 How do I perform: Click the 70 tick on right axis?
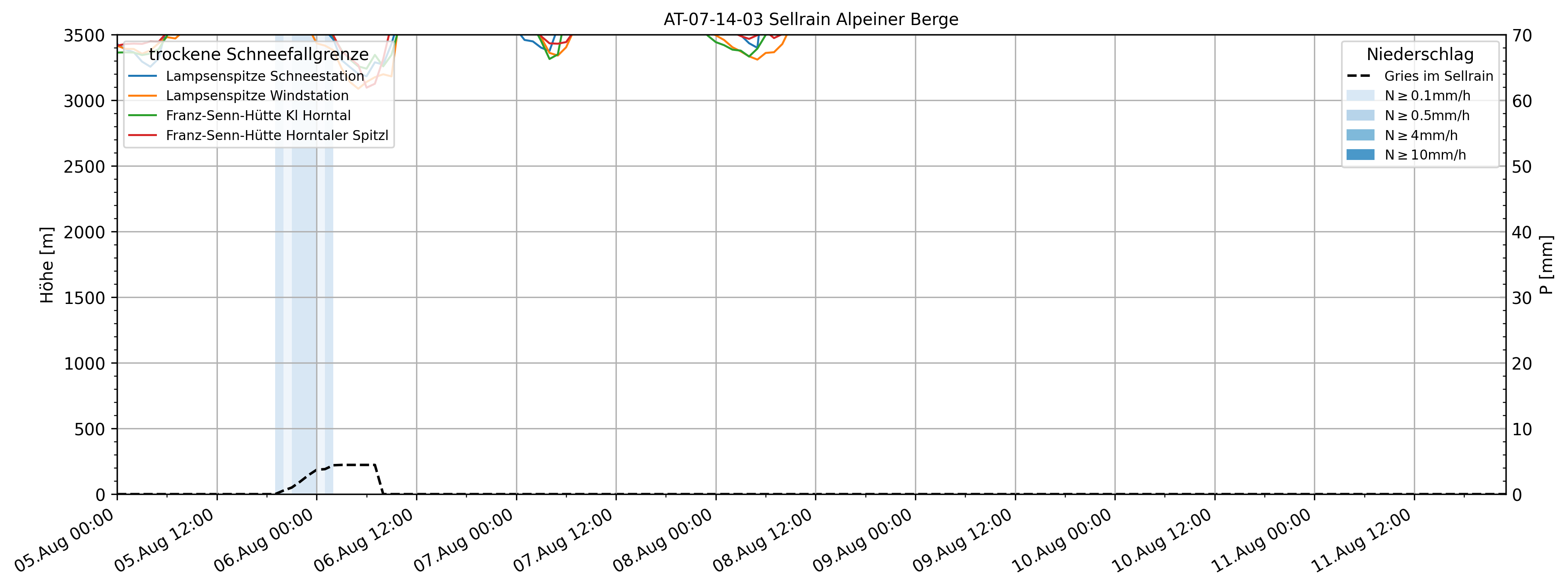1522,35
